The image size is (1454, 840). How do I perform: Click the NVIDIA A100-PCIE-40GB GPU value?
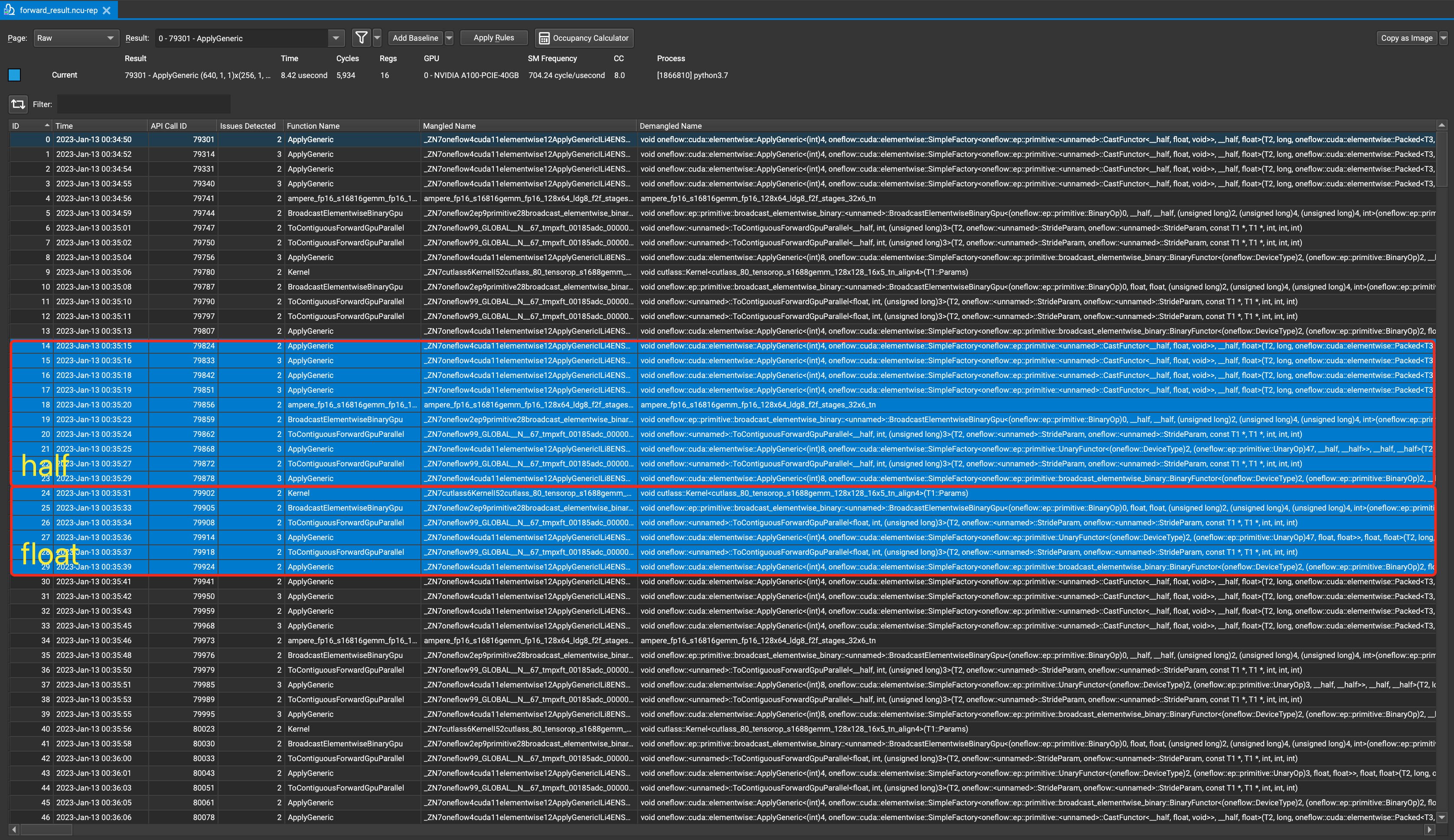click(471, 75)
